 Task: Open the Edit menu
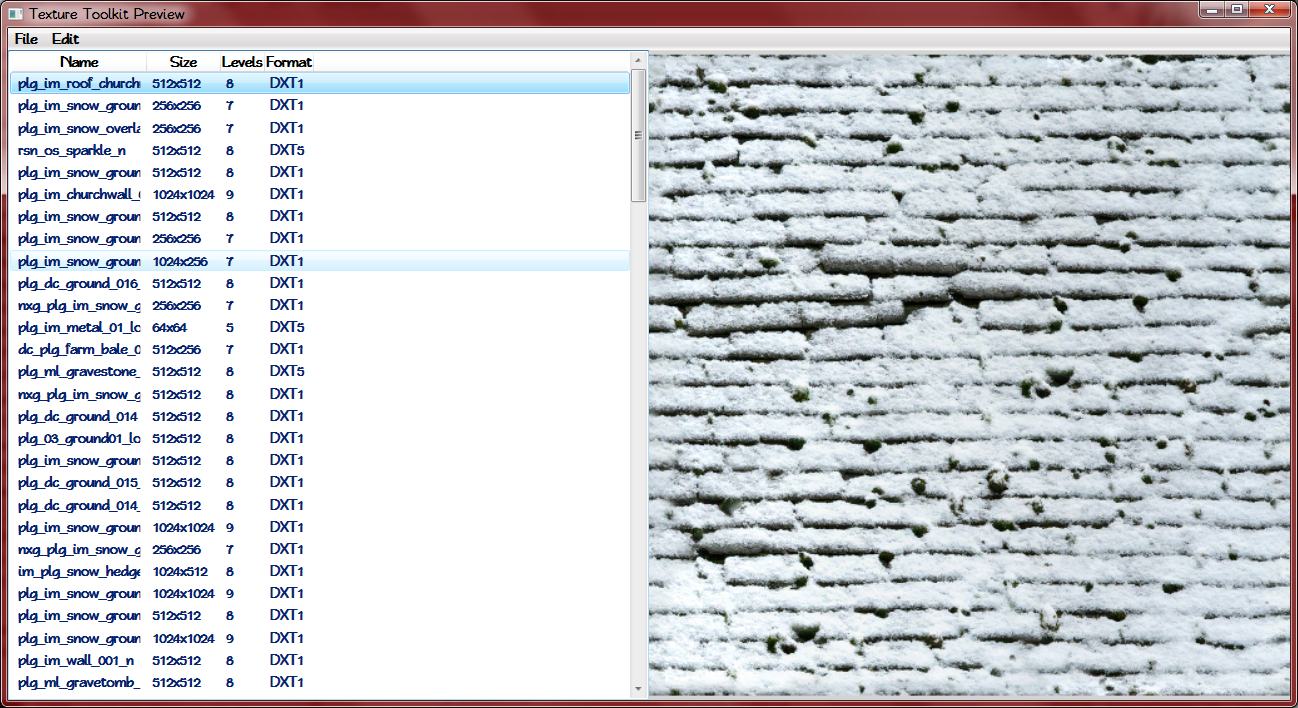point(65,39)
